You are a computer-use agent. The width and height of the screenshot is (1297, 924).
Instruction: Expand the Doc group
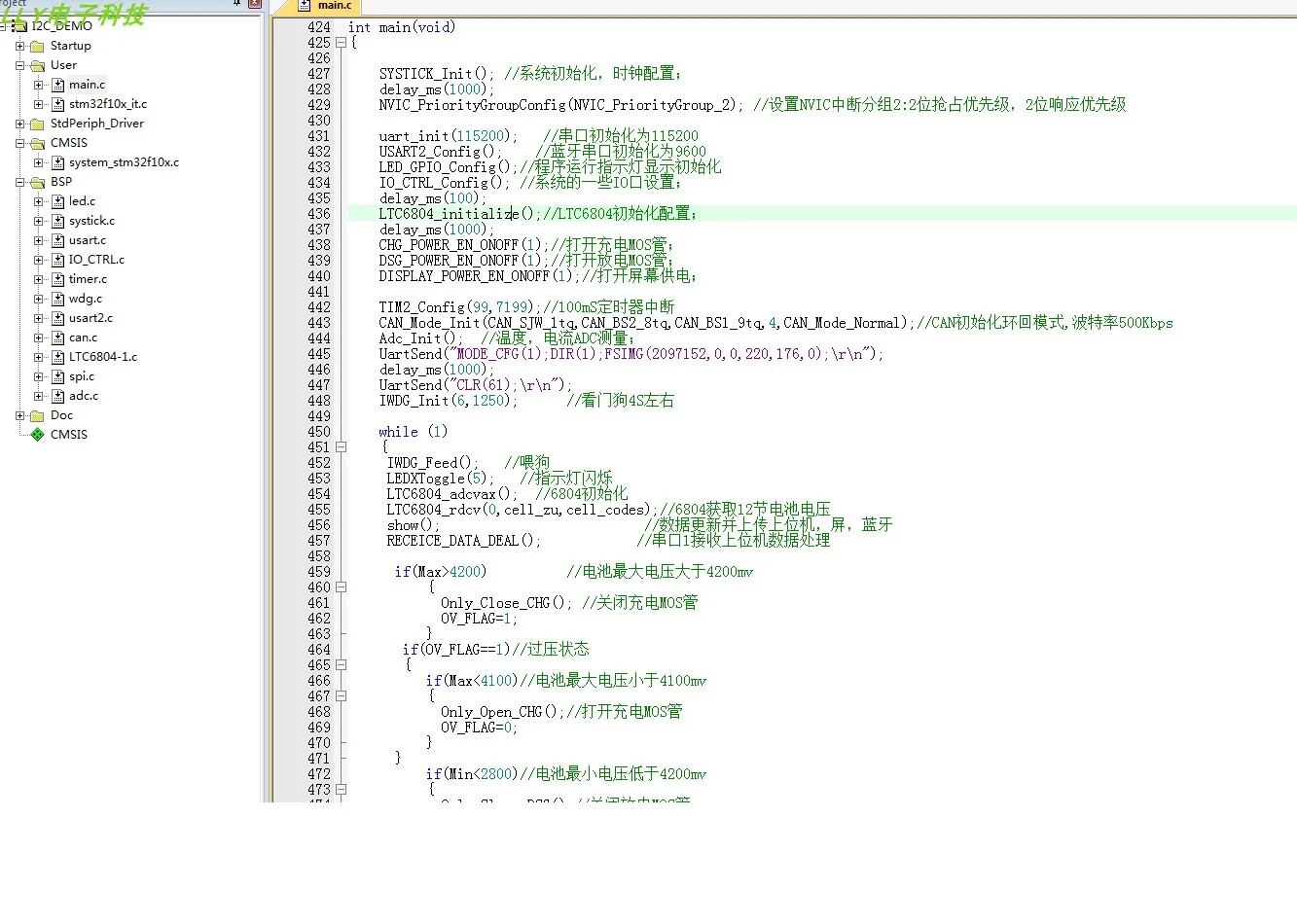[19, 415]
